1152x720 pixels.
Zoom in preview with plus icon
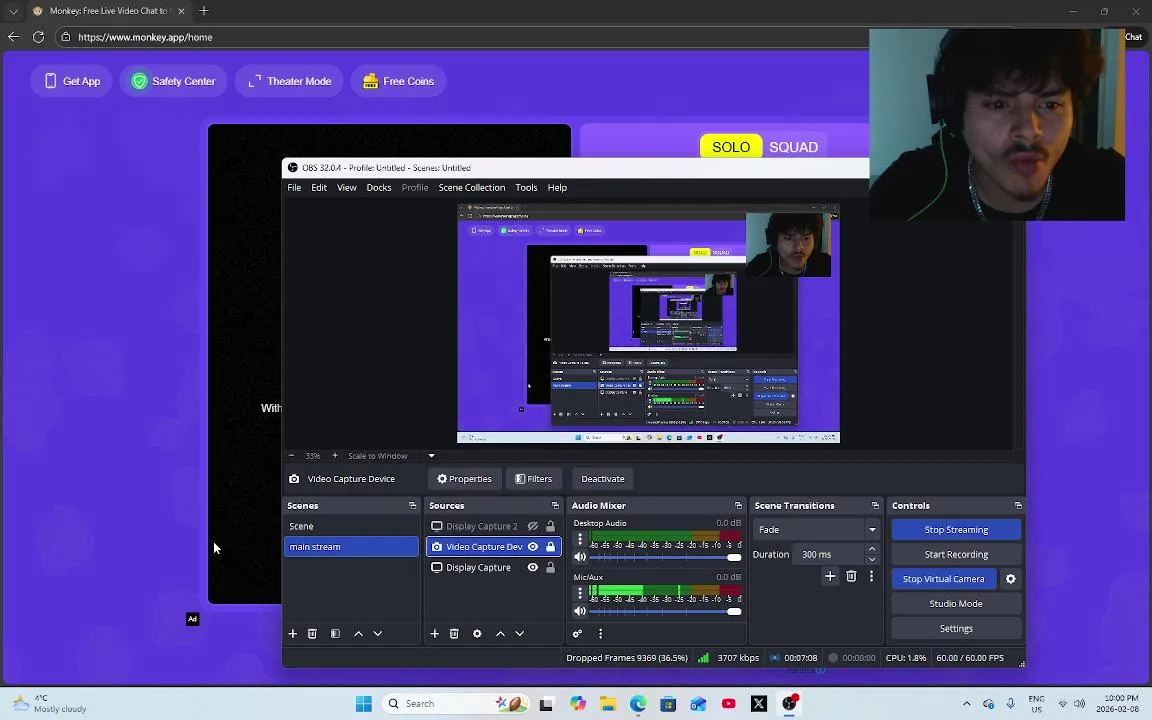coord(335,456)
